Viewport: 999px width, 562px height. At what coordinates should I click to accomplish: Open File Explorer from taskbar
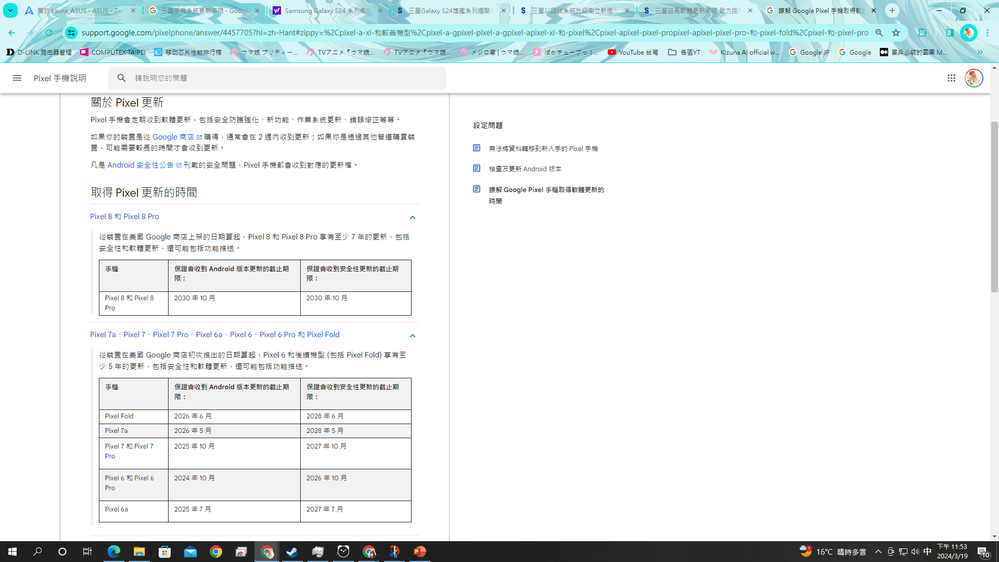(139, 552)
